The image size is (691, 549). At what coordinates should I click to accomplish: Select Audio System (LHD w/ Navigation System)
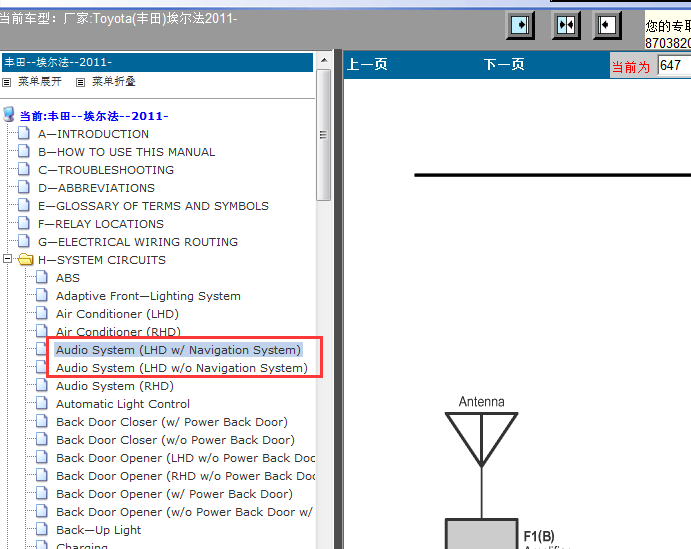pyautogui.click(x=178, y=350)
